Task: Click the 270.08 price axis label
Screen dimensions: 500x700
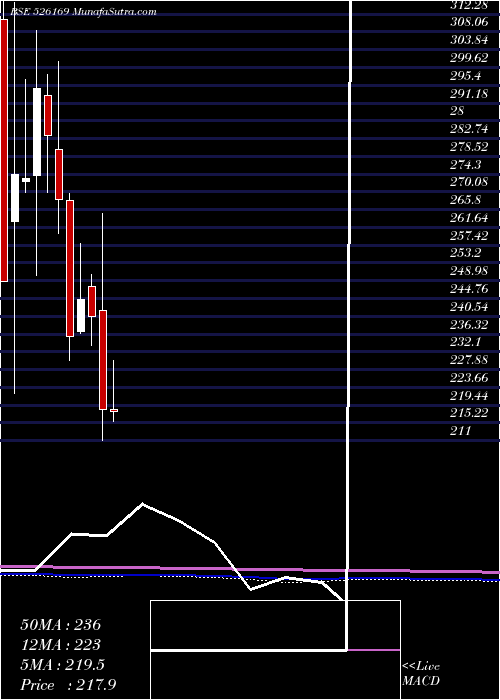Action: [470, 182]
